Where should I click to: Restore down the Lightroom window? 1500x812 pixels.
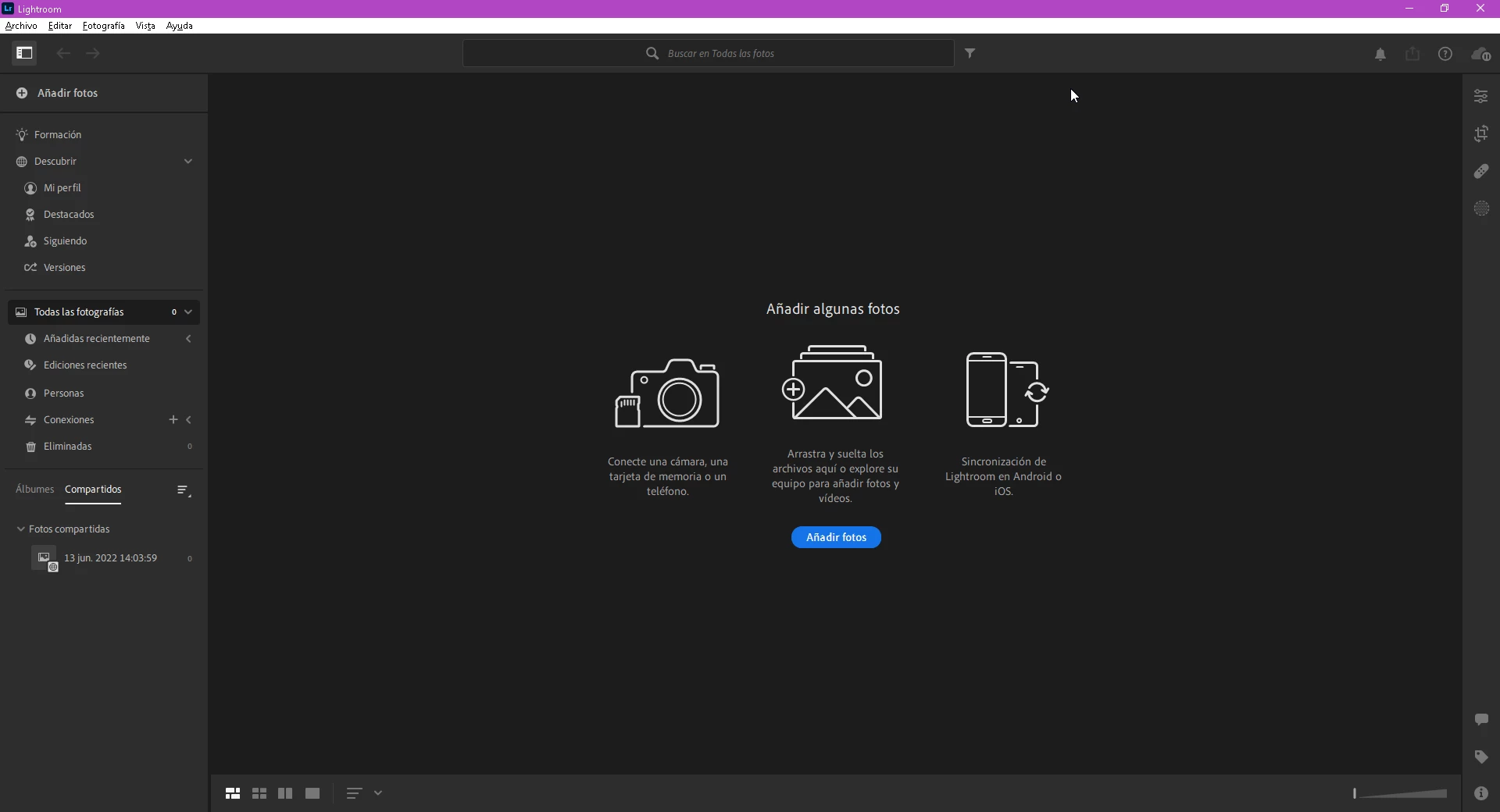tap(1445, 9)
